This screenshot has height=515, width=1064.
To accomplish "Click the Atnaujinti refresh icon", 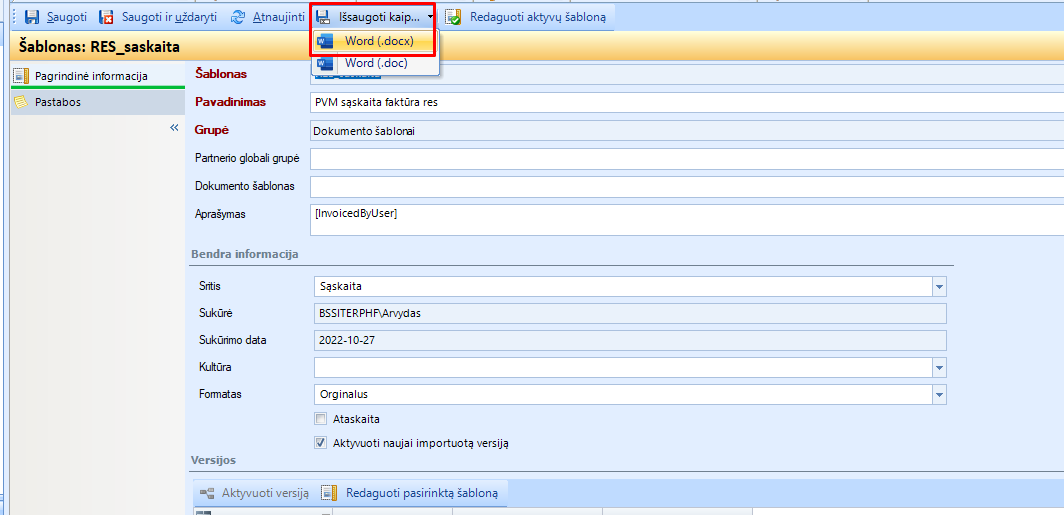I will (x=238, y=17).
